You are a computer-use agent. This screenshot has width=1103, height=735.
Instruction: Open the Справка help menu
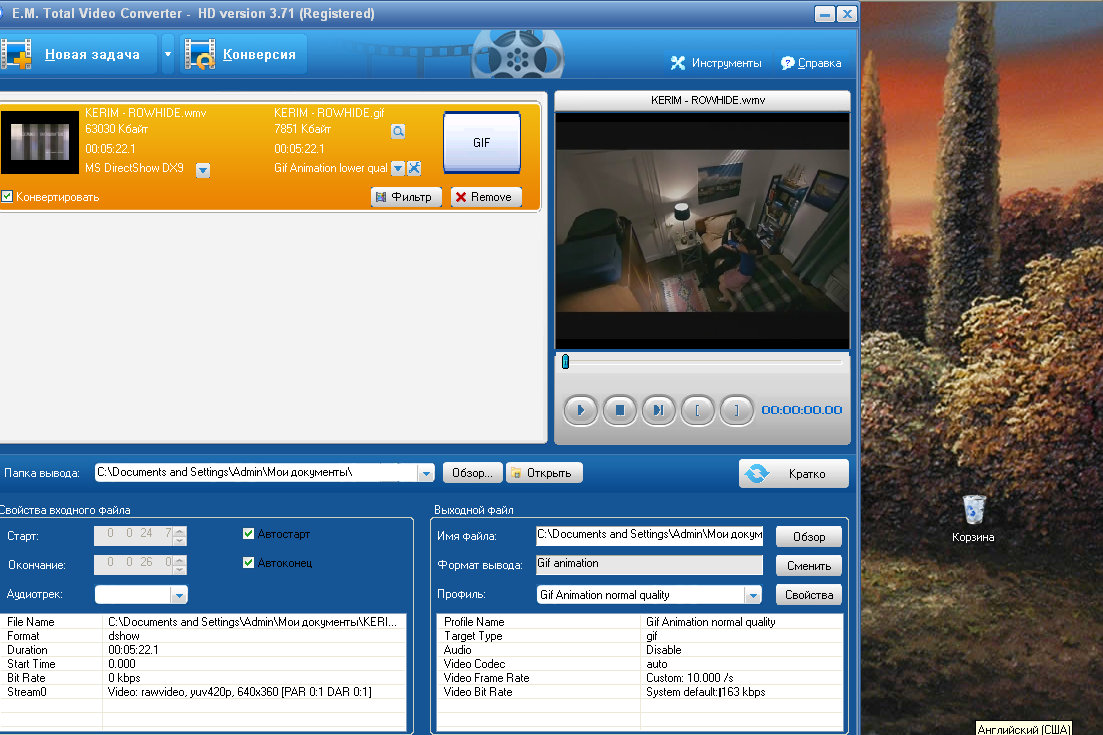coord(811,63)
